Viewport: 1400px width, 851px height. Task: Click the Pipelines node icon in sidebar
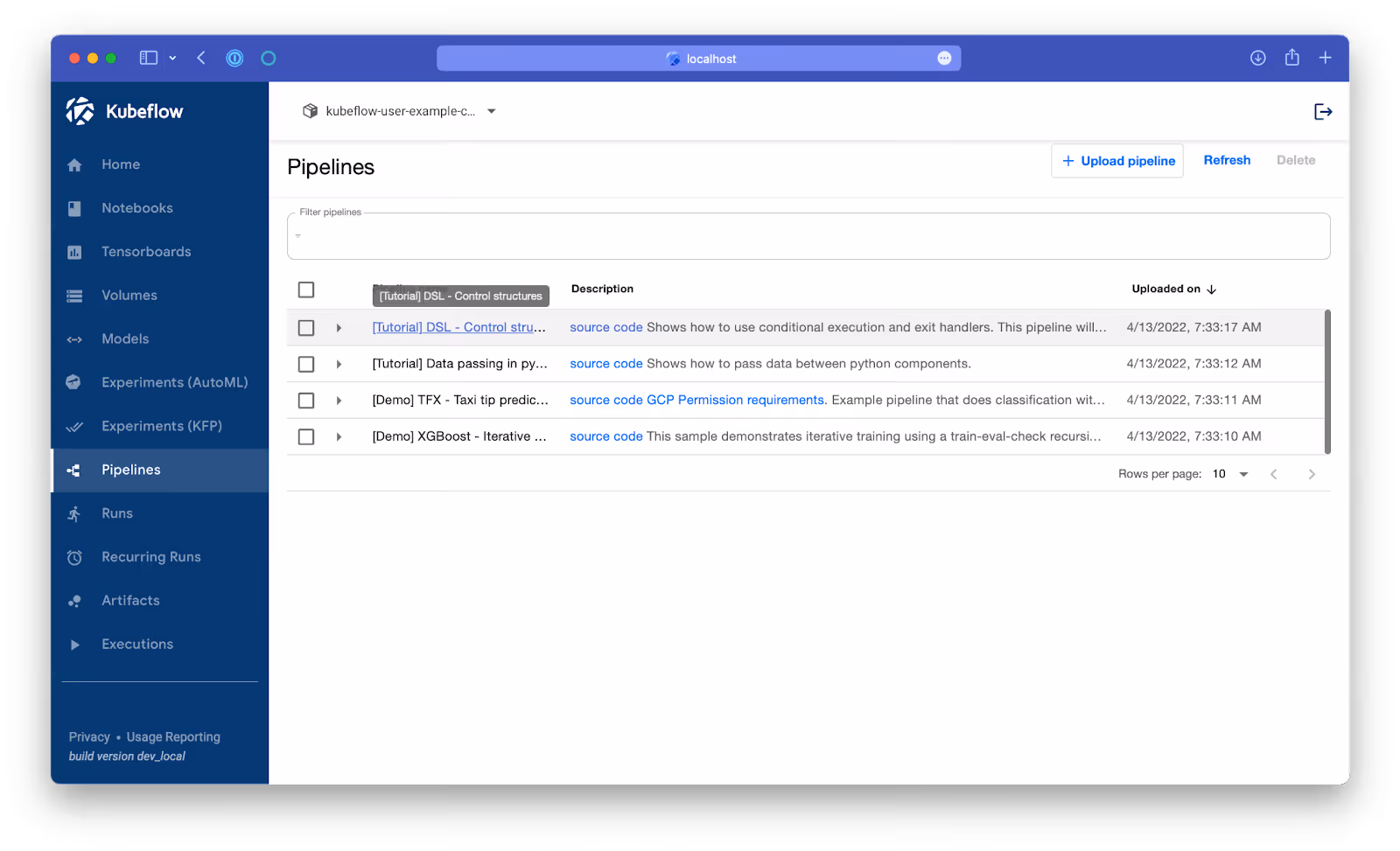[x=74, y=471]
